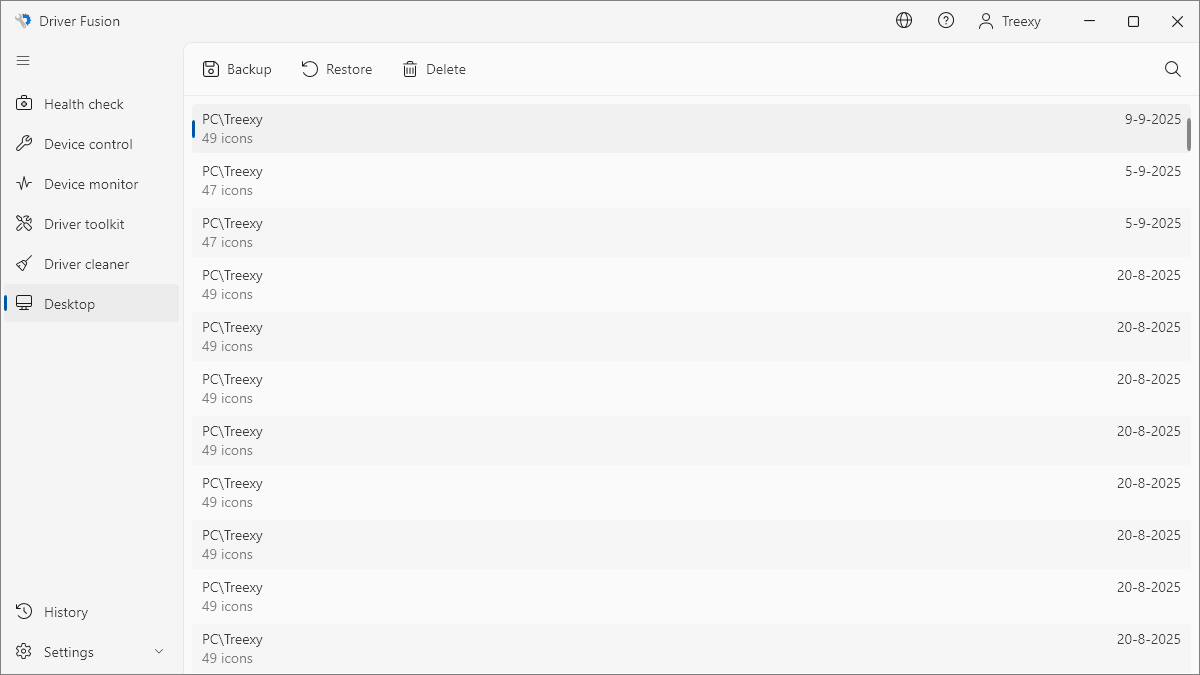The image size is (1200, 675).
Task: Open the Treexy account menu
Action: point(1009,21)
